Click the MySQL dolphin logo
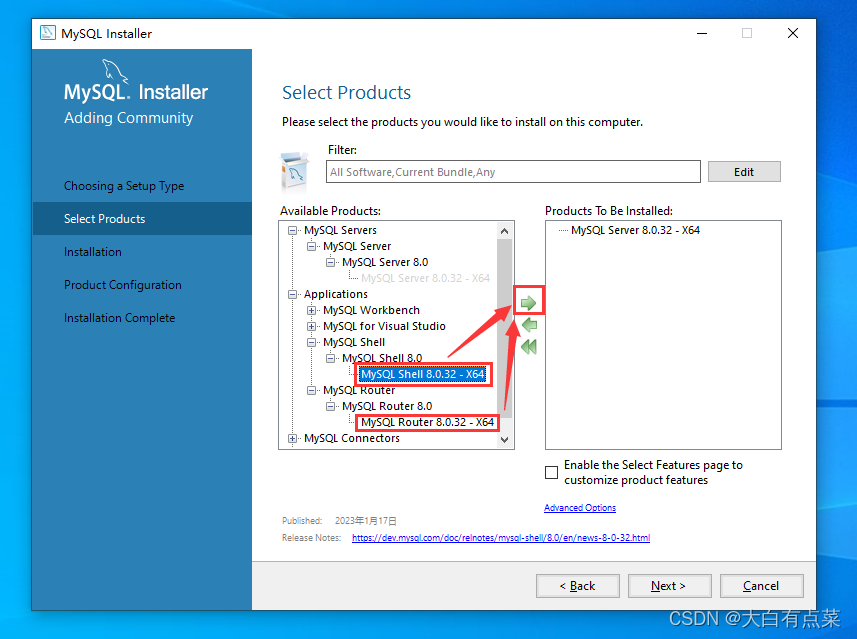This screenshot has width=857, height=639. pos(115,72)
